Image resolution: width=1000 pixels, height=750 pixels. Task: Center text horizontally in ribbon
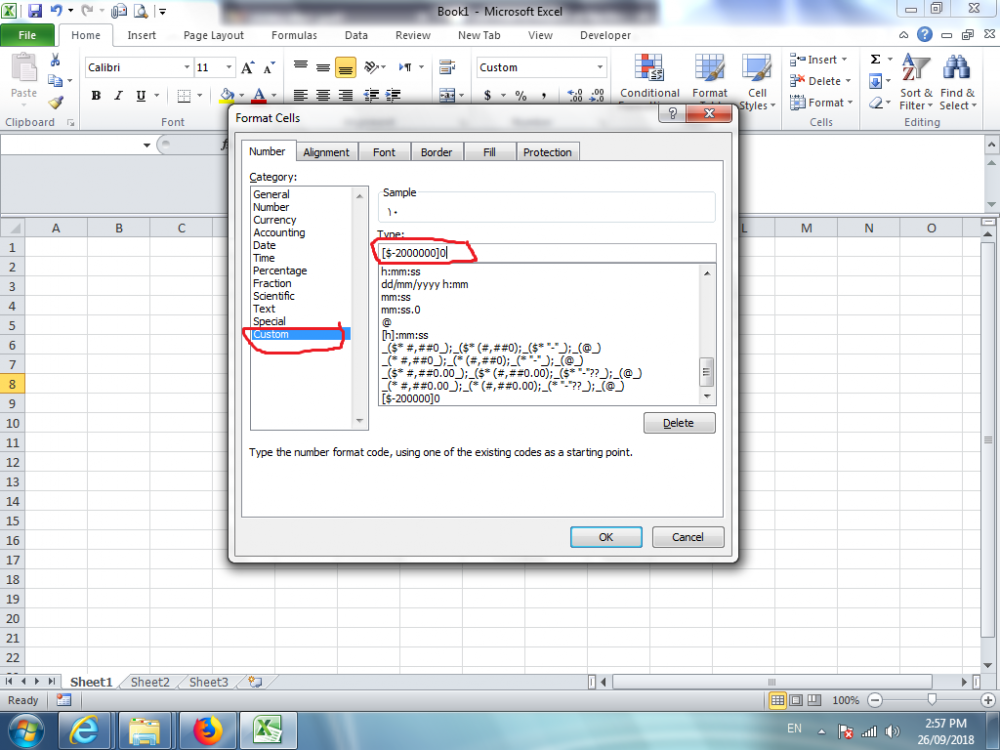[x=323, y=96]
